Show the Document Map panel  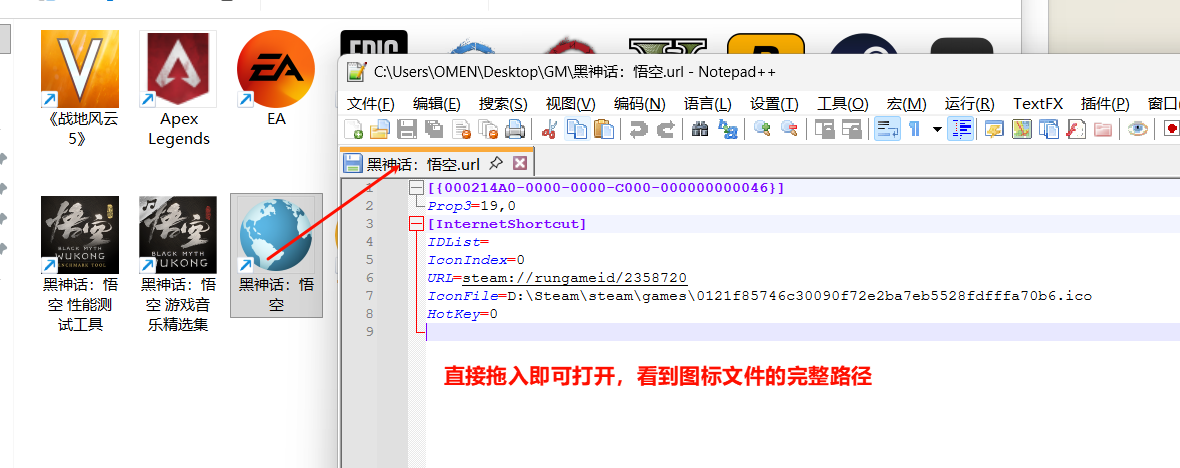pyautogui.click(x=1021, y=129)
